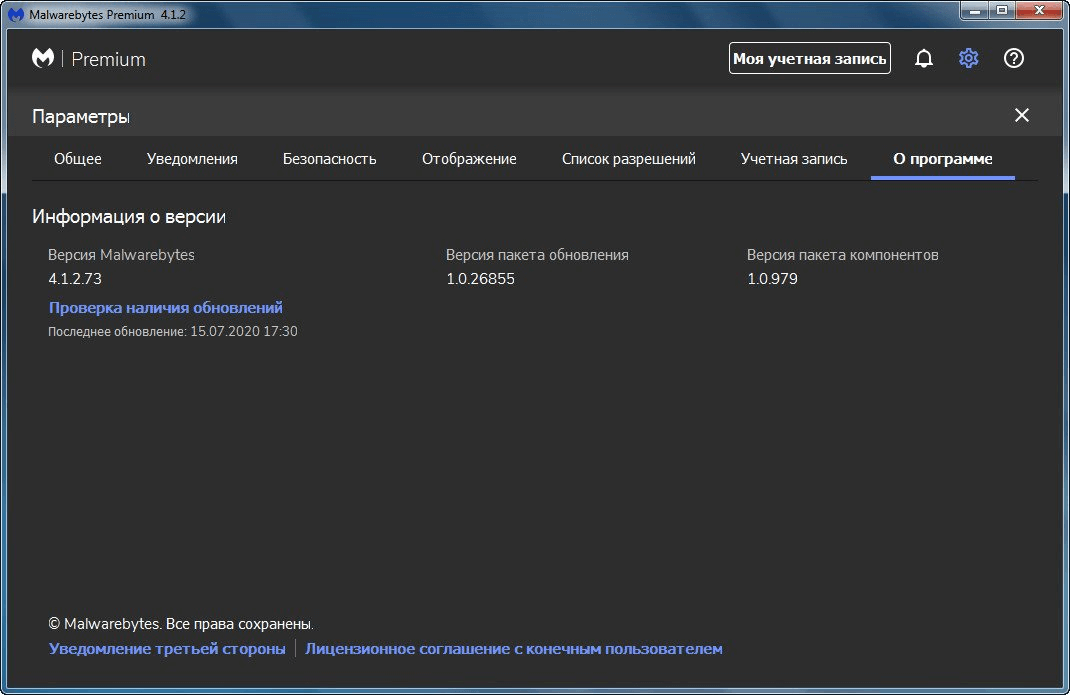Click Проверка наличия обновлений link

166,308
